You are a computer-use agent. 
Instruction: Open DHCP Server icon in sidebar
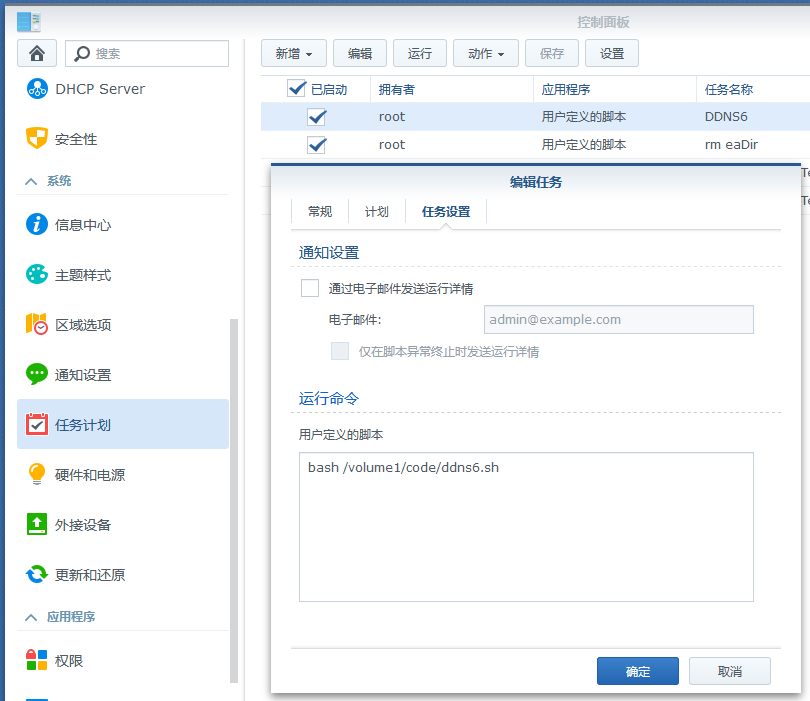pyautogui.click(x=37, y=89)
